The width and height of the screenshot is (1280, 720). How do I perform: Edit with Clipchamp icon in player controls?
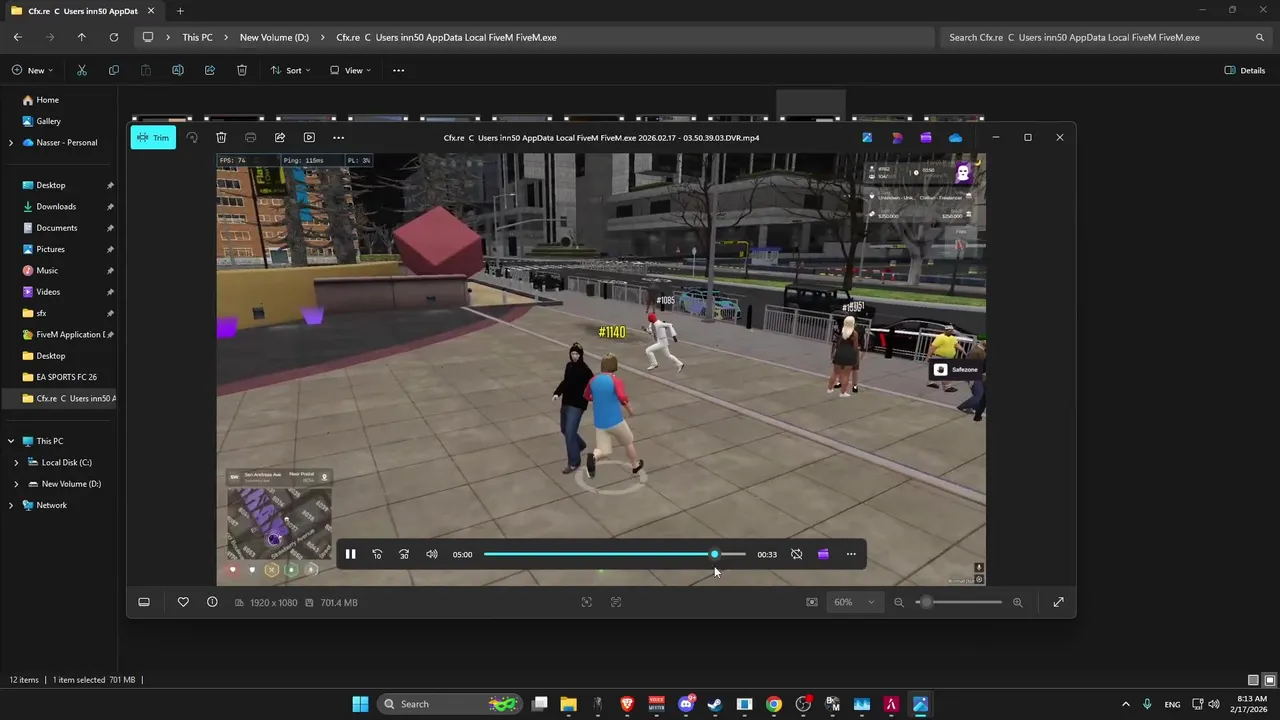pos(823,554)
